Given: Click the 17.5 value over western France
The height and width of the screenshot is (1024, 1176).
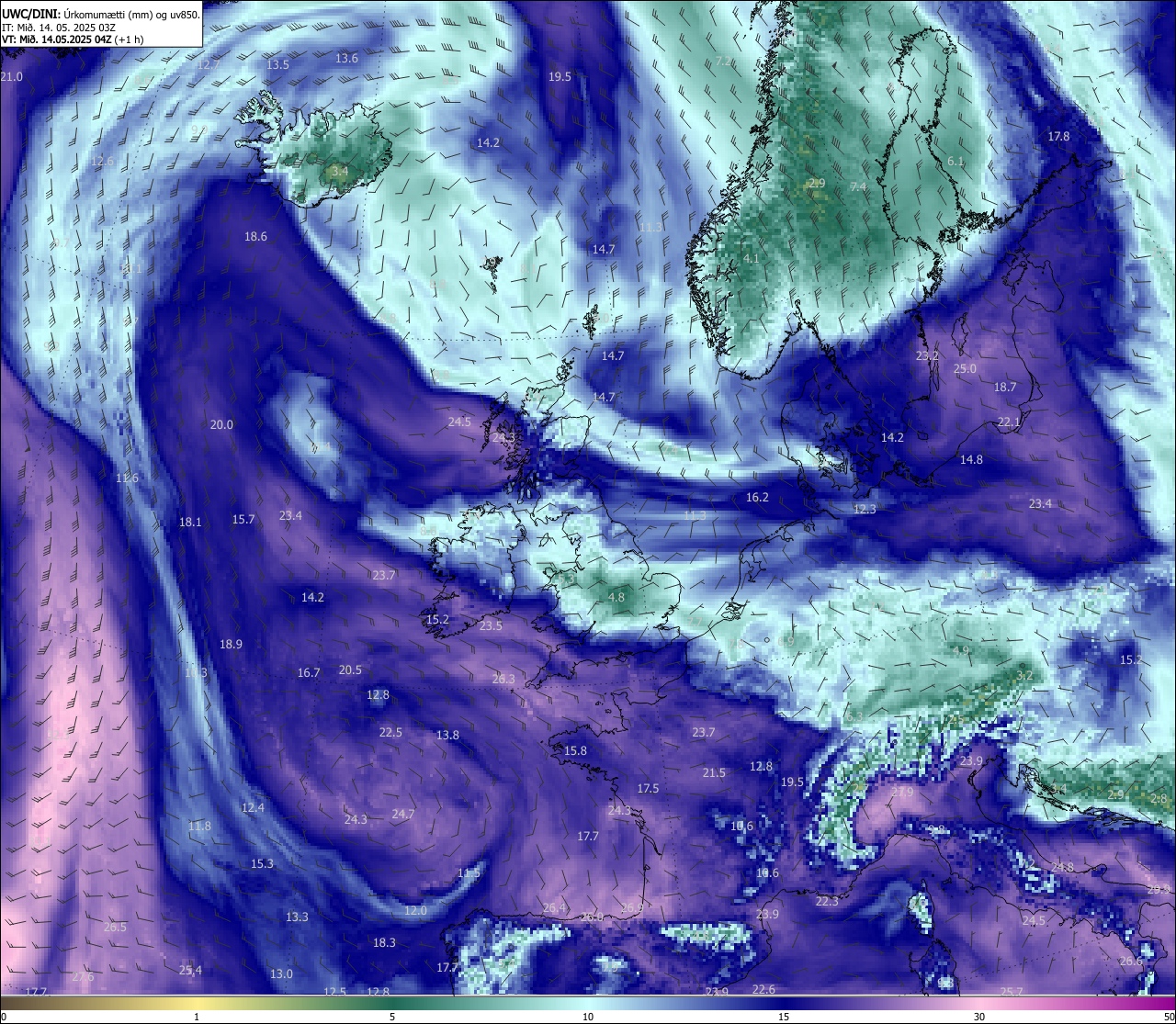Looking at the screenshot, I should point(648,789).
